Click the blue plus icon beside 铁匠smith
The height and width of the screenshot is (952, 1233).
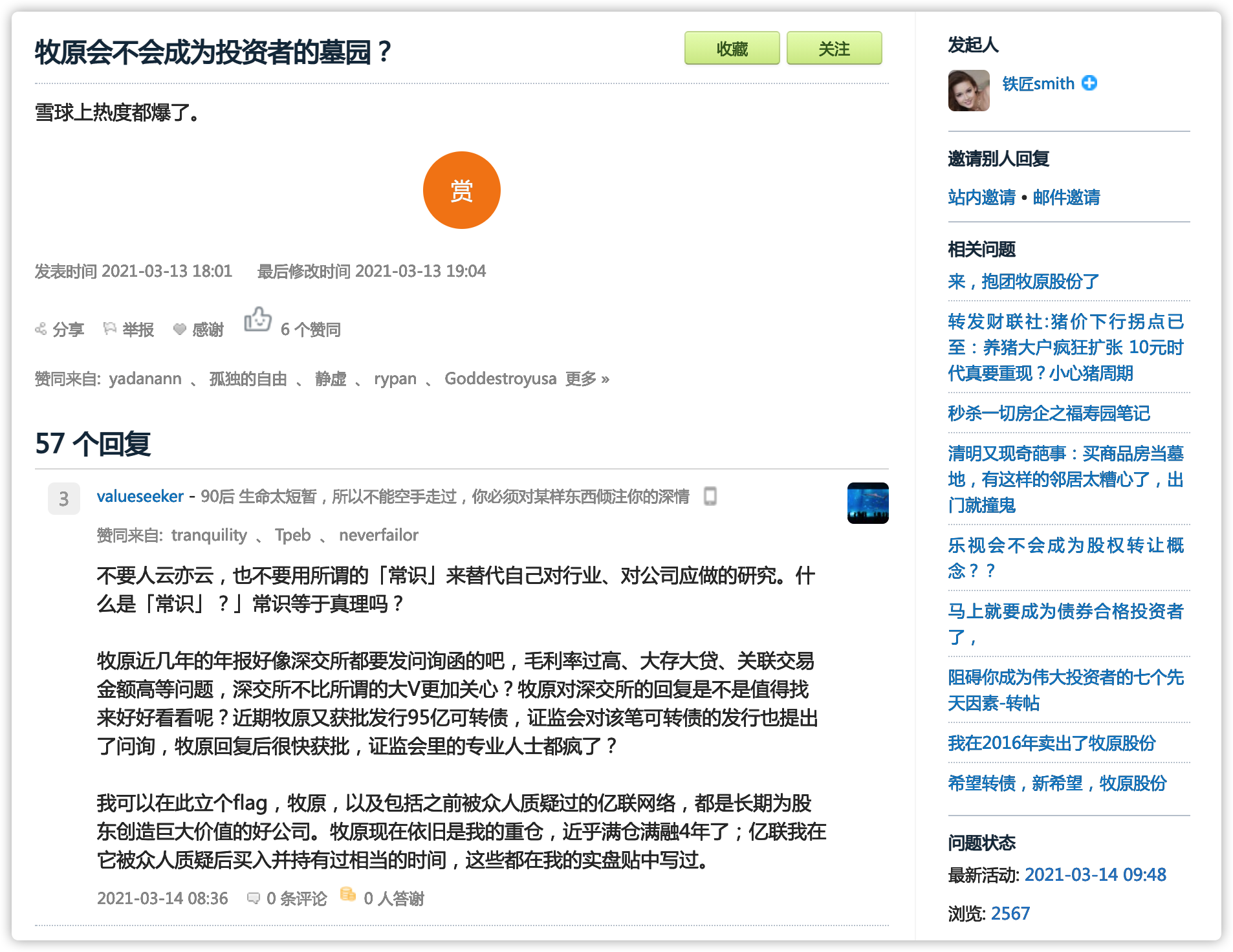(x=1089, y=83)
